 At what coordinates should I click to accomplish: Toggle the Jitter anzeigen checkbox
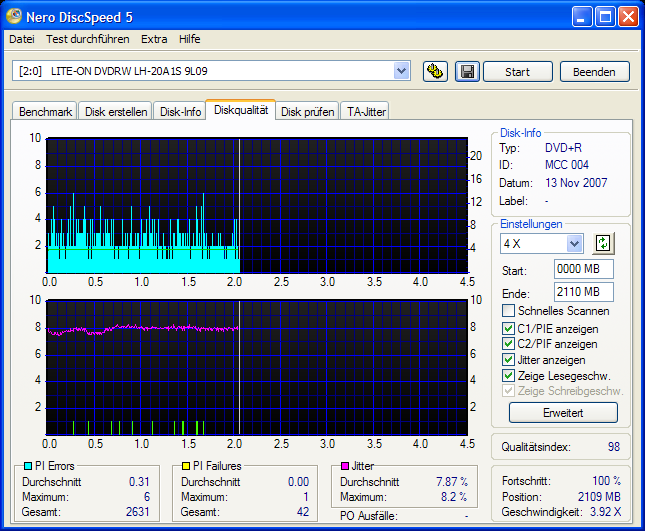(509, 360)
